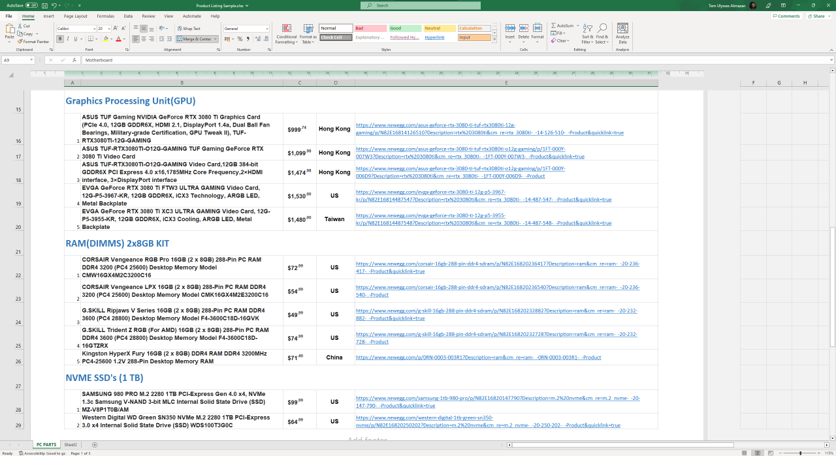Click the Orientation icon

[162, 28]
